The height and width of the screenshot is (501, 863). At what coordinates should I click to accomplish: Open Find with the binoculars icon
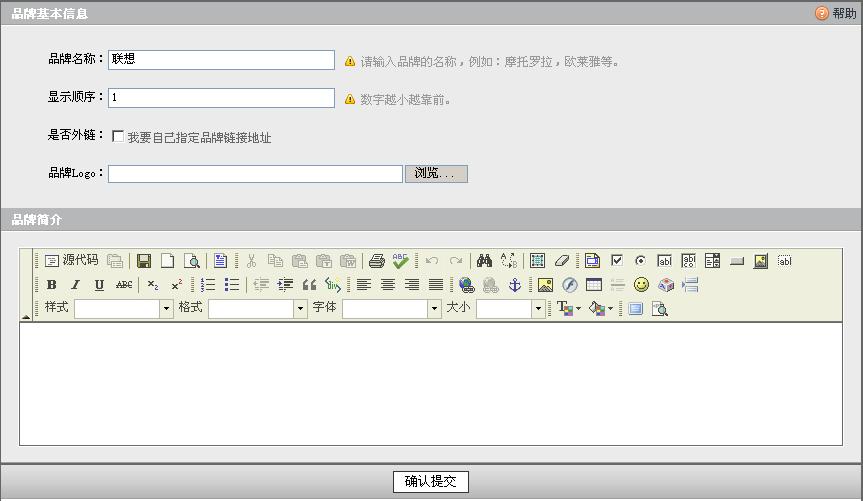[x=484, y=260]
